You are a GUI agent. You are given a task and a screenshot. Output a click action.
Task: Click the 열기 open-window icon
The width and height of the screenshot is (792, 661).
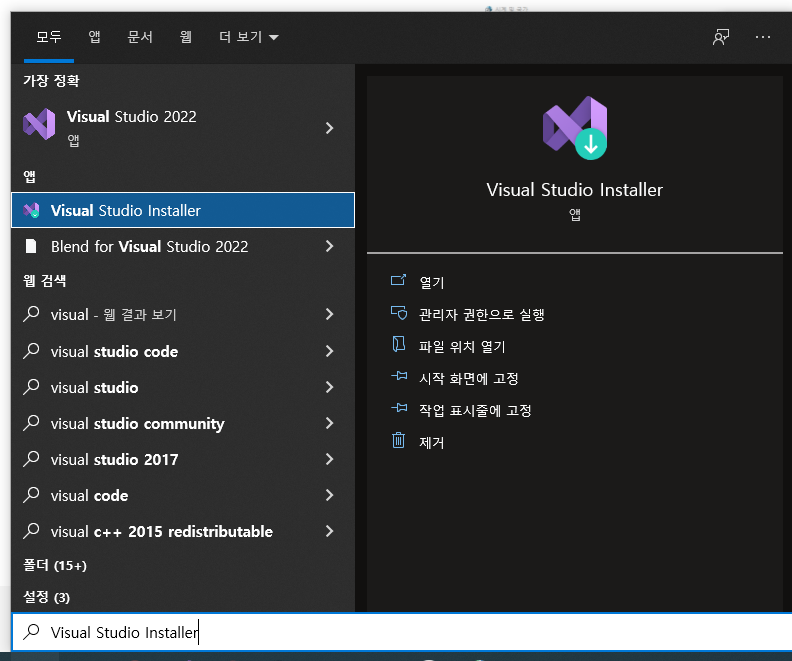coord(398,280)
